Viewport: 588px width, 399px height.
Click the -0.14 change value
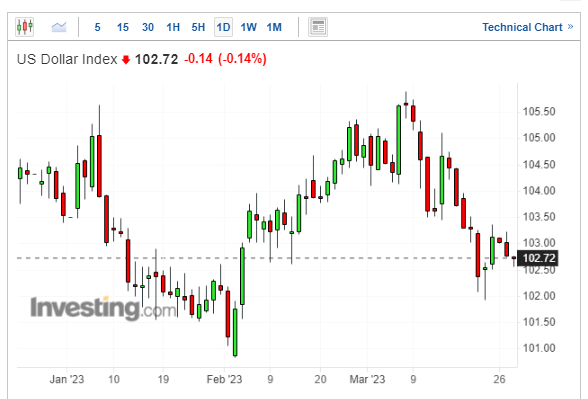(x=198, y=59)
